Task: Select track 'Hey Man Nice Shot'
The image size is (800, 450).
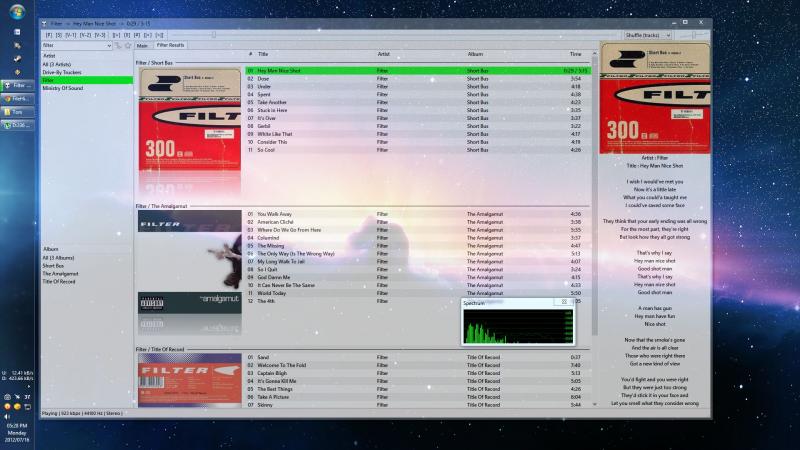Action: tap(417, 71)
